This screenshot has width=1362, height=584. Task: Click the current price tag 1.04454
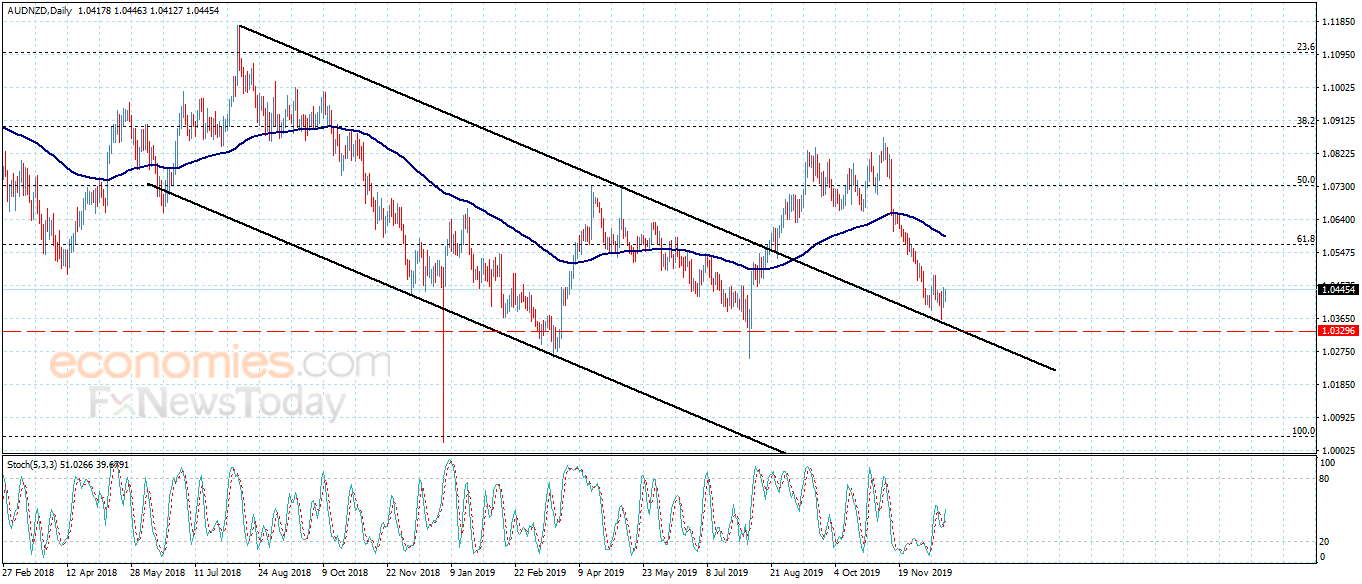(1337, 290)
